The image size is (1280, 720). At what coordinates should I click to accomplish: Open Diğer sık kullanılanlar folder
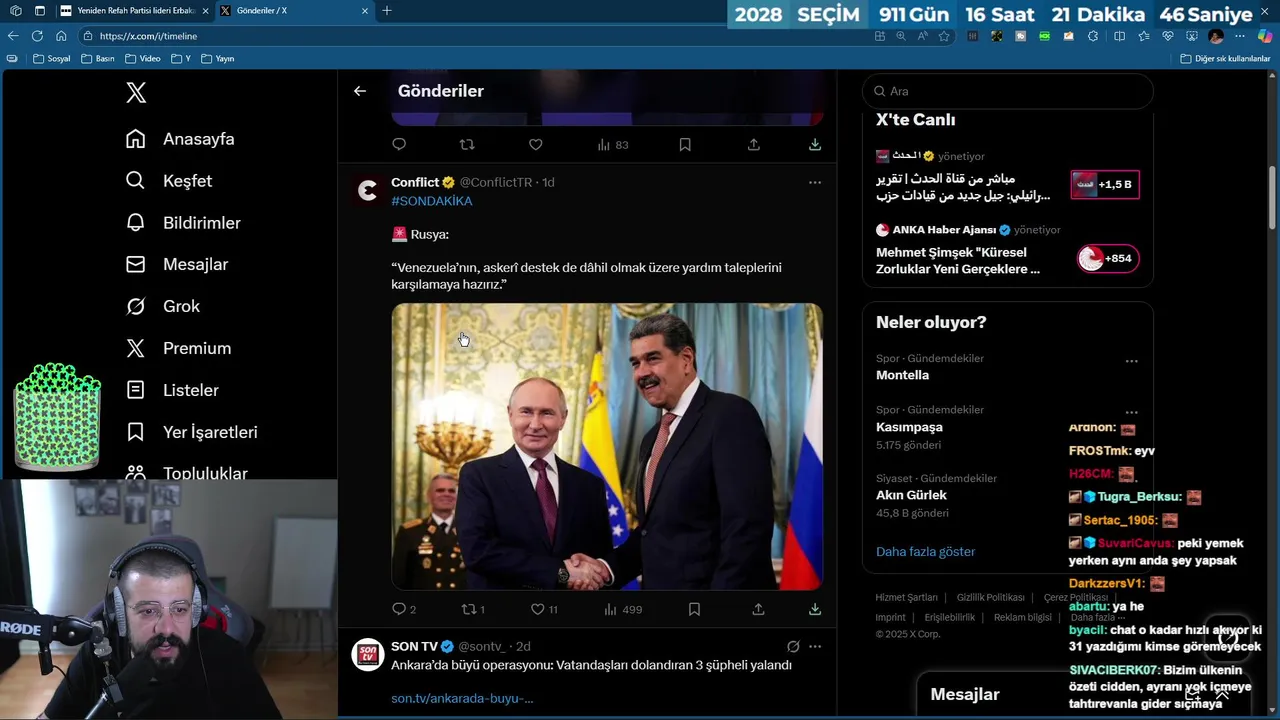point(1225,59)
